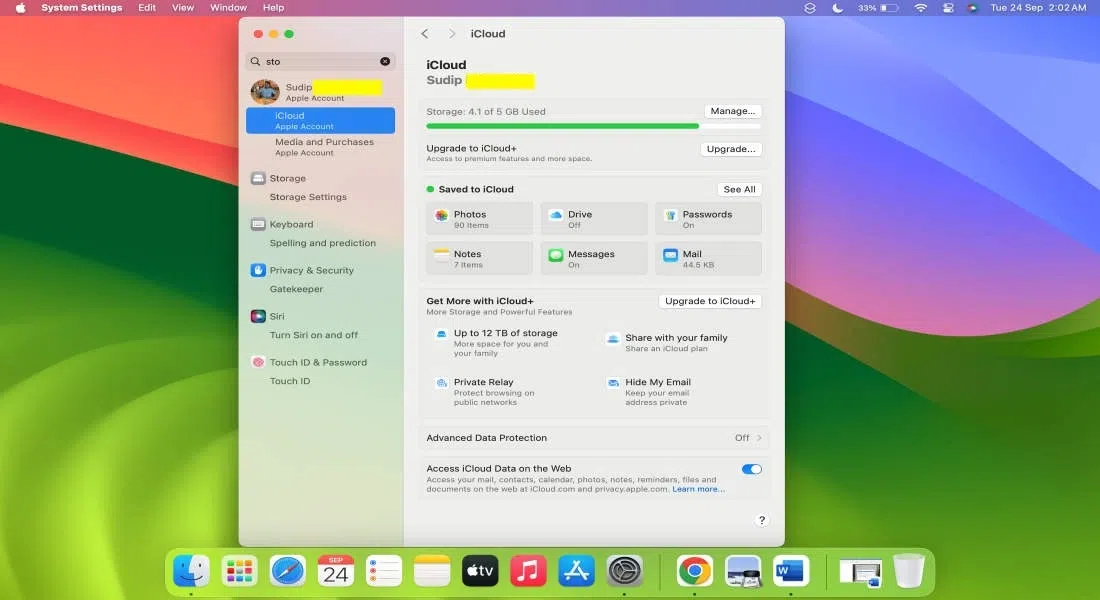Screen dimensions: 1100x600
Task: Open Calendar showing date 24
Action: point(335,571)
